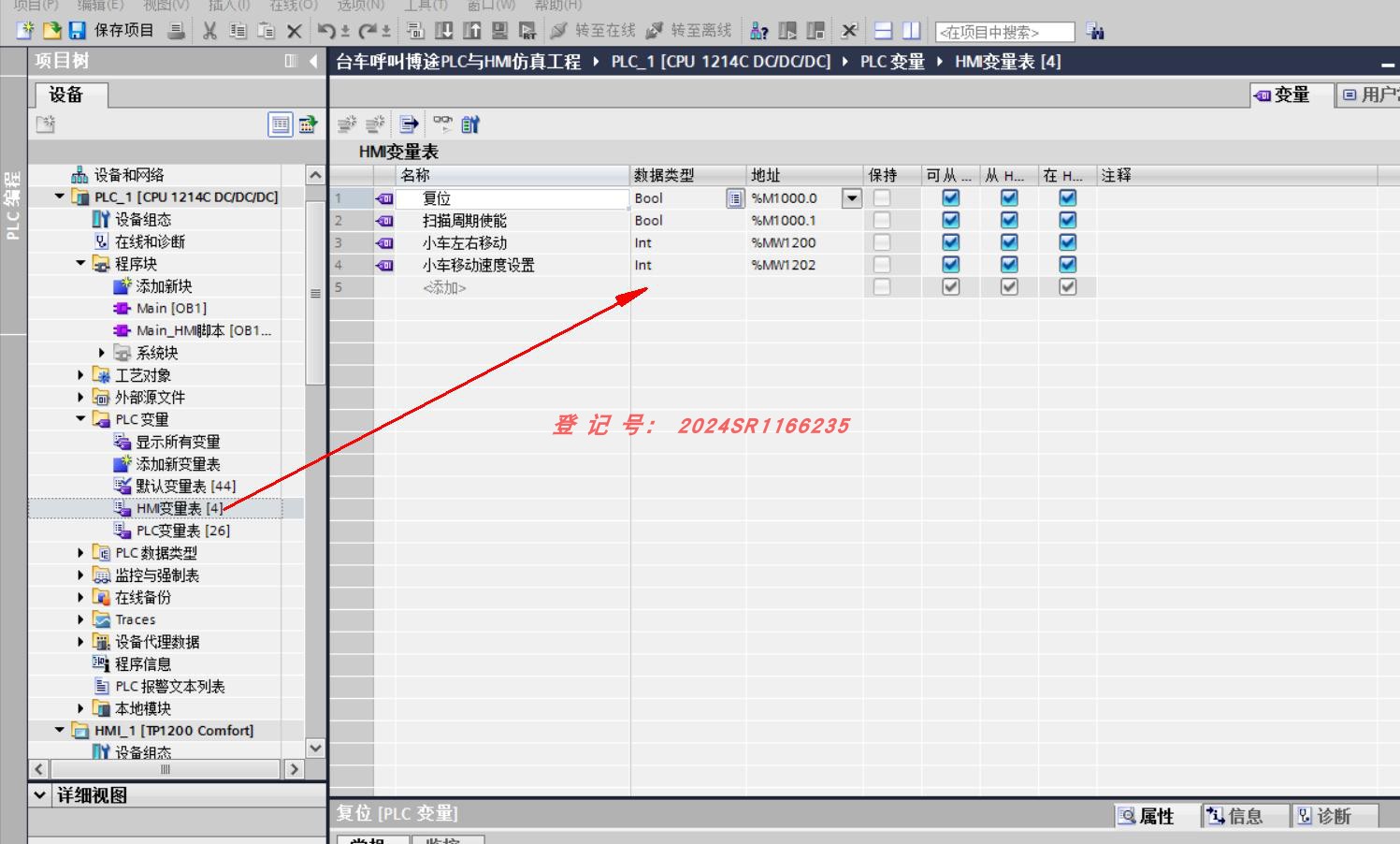Click add row icon in tag table toolbar
1400x844 pixels.
pyautogui.click(x=375, y=124)
